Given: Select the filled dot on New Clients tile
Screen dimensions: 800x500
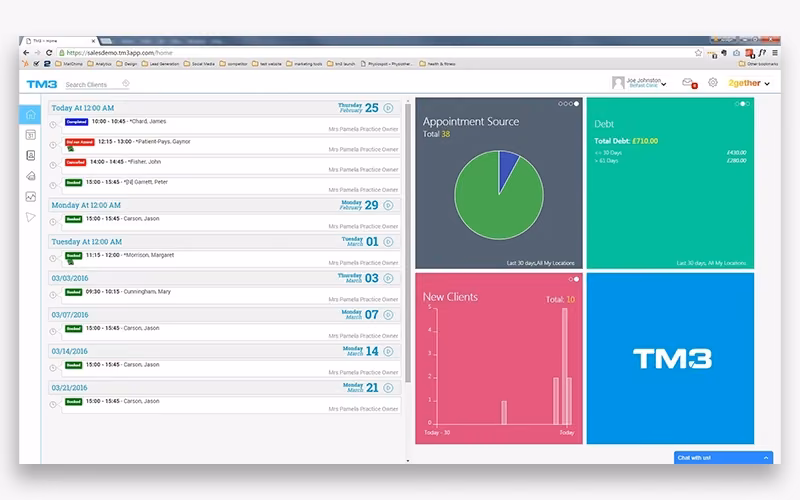Looking at the screenshot, I should coord(577,279).
